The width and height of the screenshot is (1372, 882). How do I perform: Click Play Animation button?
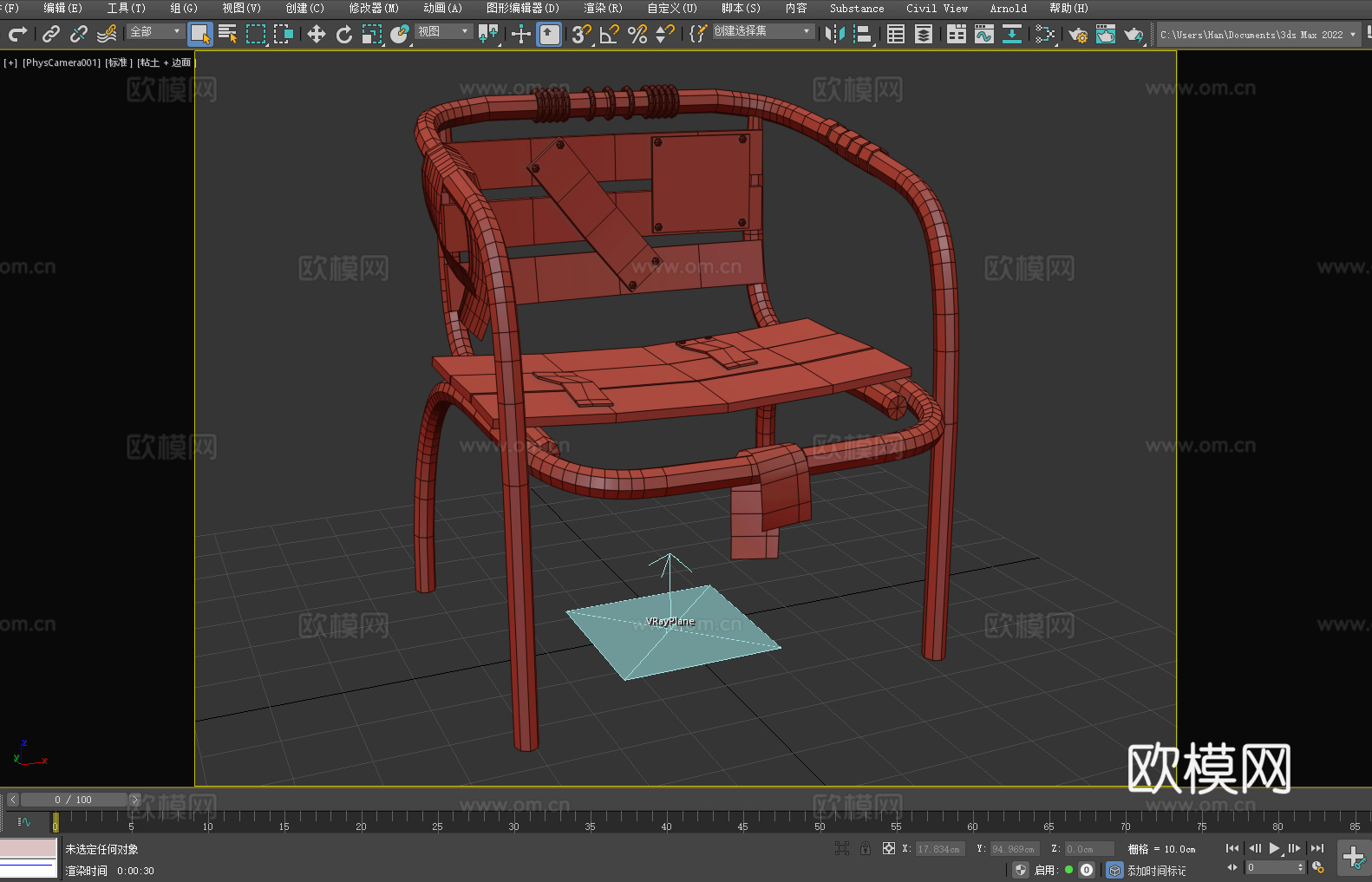pos(1274,848)
